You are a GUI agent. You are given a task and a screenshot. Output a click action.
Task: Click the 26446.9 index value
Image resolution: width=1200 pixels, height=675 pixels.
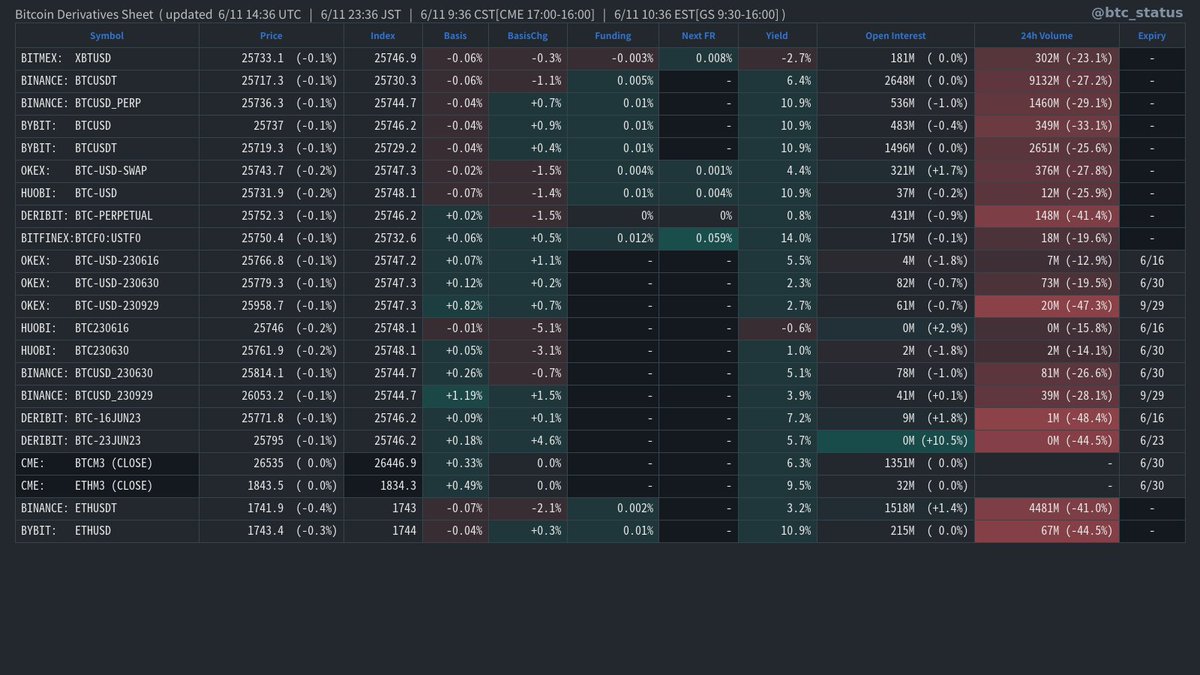coord(395,463)
